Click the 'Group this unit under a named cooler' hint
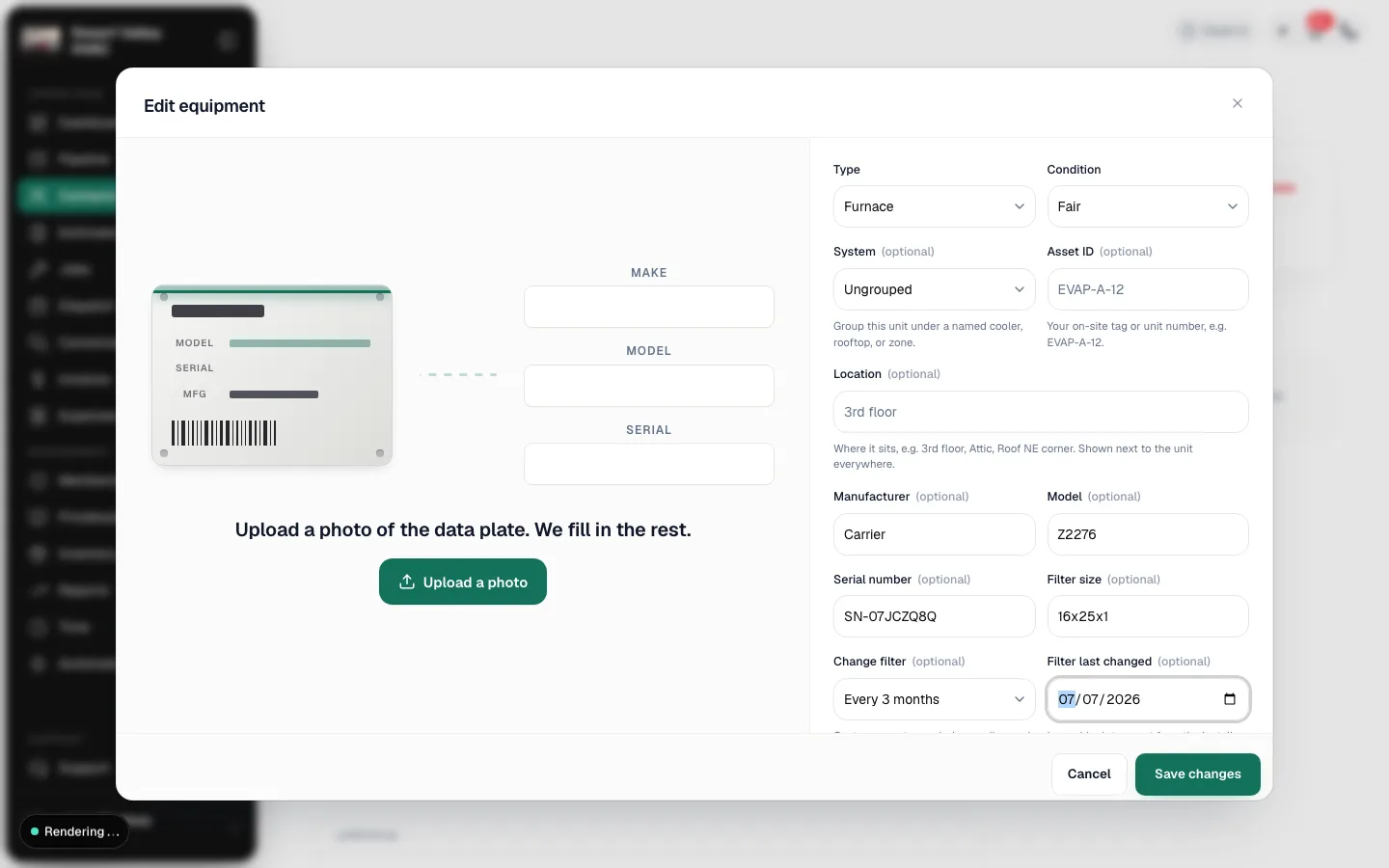 [x=928, y=334]
